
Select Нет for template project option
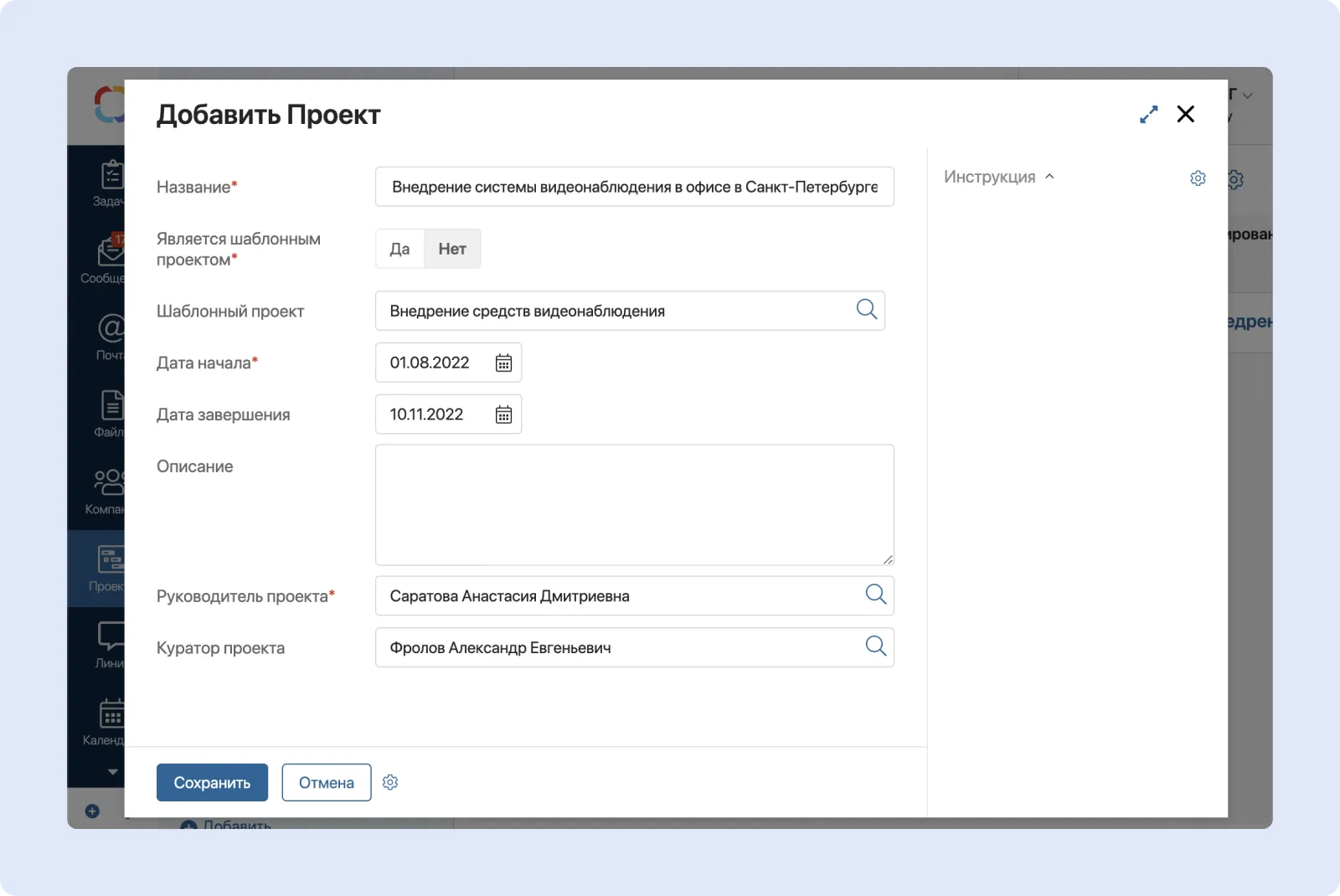[x=452, y=249]
